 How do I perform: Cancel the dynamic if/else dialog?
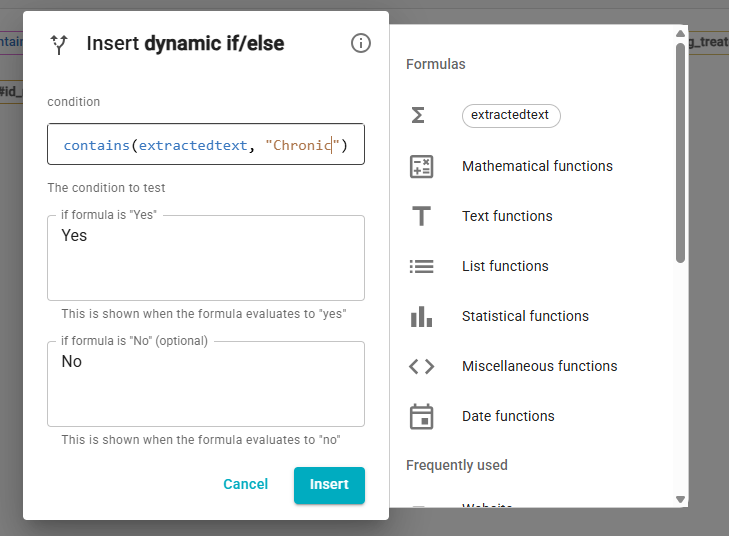(245, 485)
